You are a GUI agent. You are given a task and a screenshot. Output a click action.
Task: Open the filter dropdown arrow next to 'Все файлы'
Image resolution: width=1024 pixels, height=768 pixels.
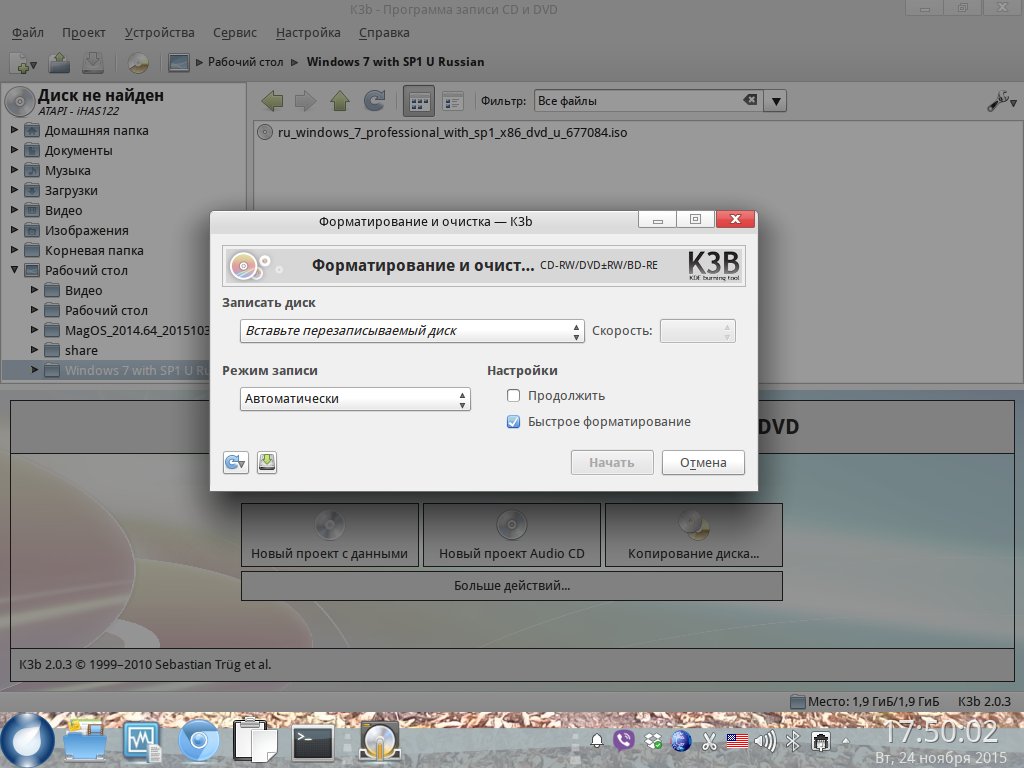775,101
